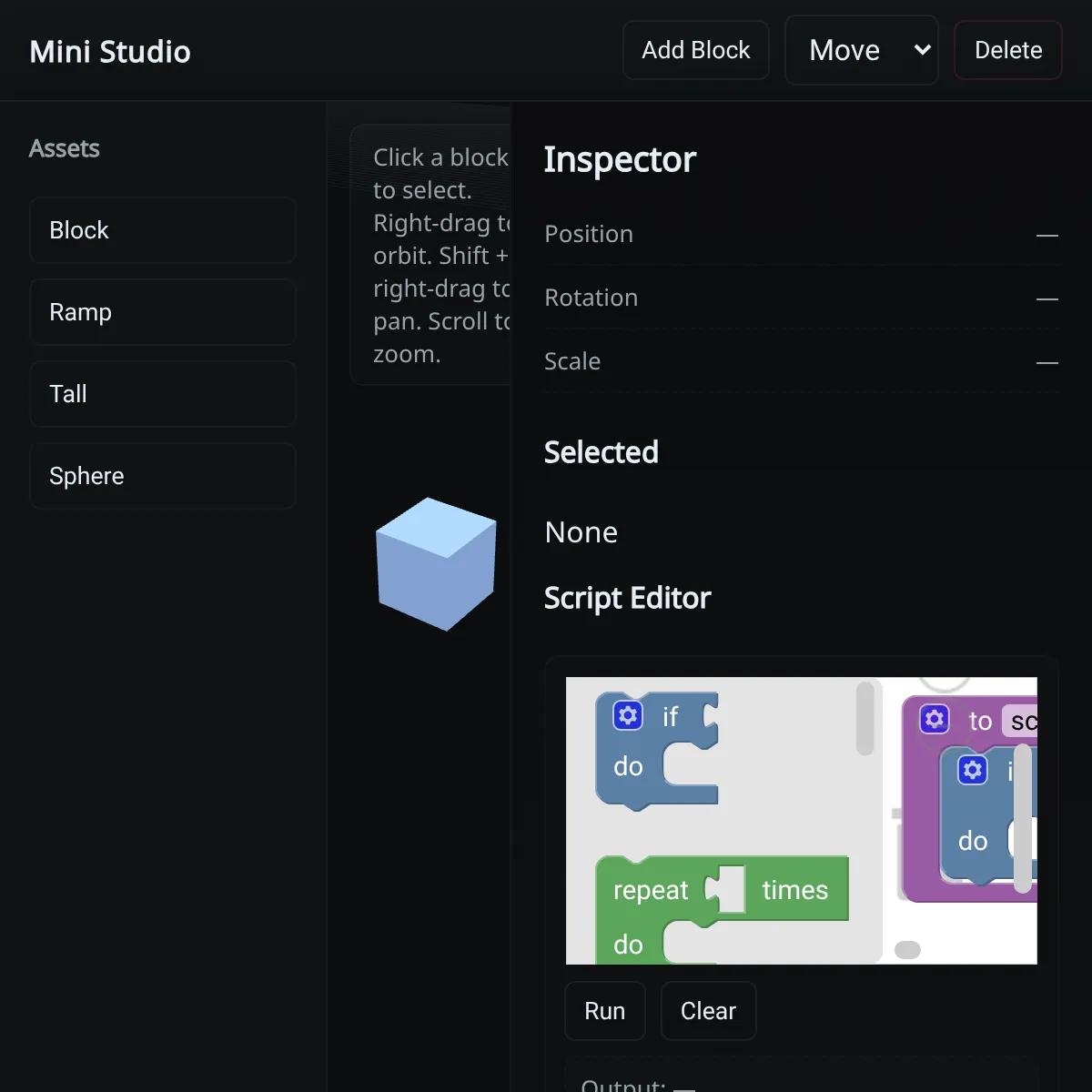The width and height of the screenshot is (1092, 1092).
Task: Click the toolbox flyout vertical scrollbar
Action: click(x=865, y=719)
